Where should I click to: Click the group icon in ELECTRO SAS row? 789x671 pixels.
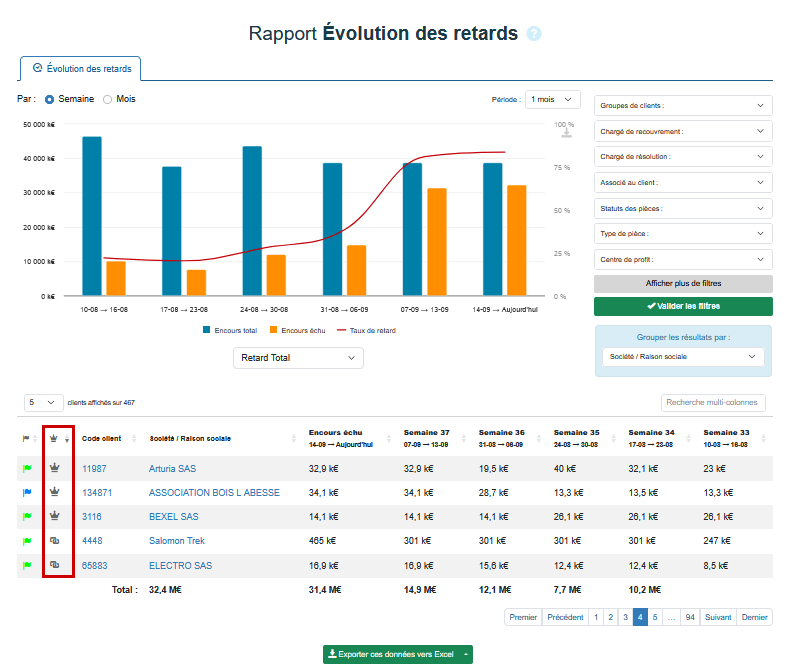coord(55,565)
